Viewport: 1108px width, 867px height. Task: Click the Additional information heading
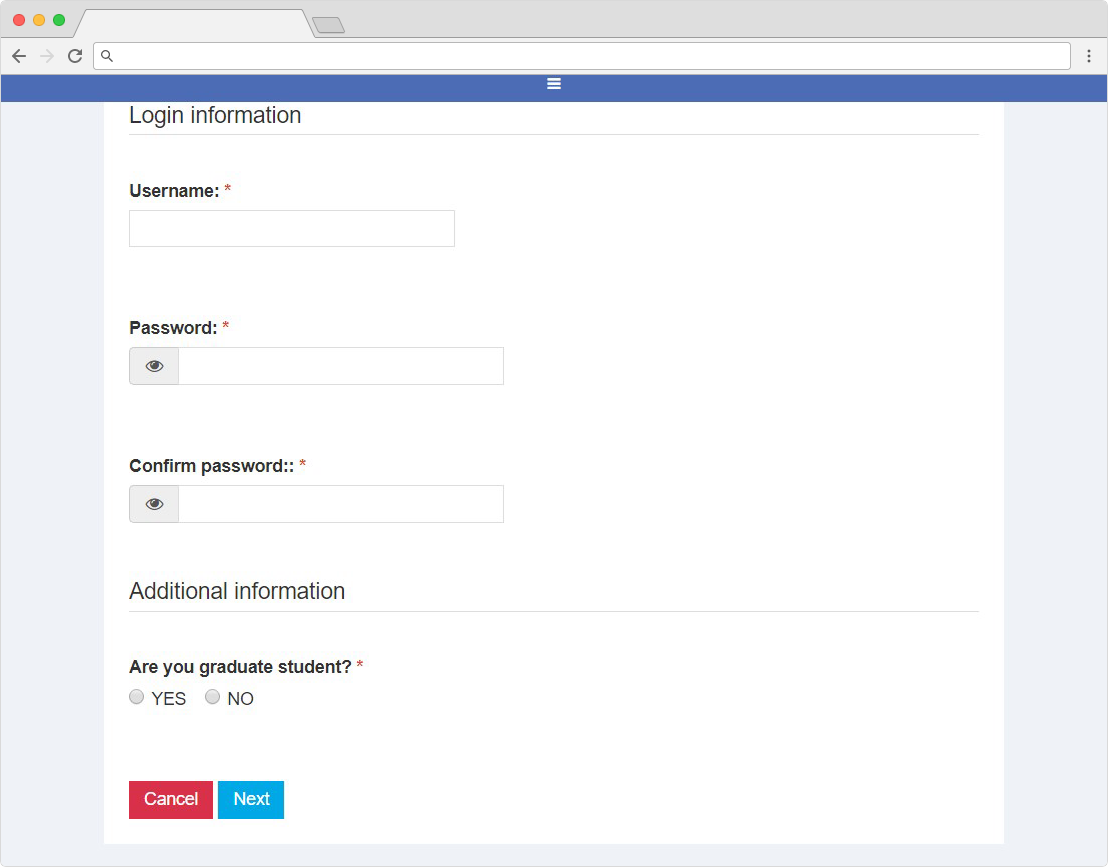[237, 591]
